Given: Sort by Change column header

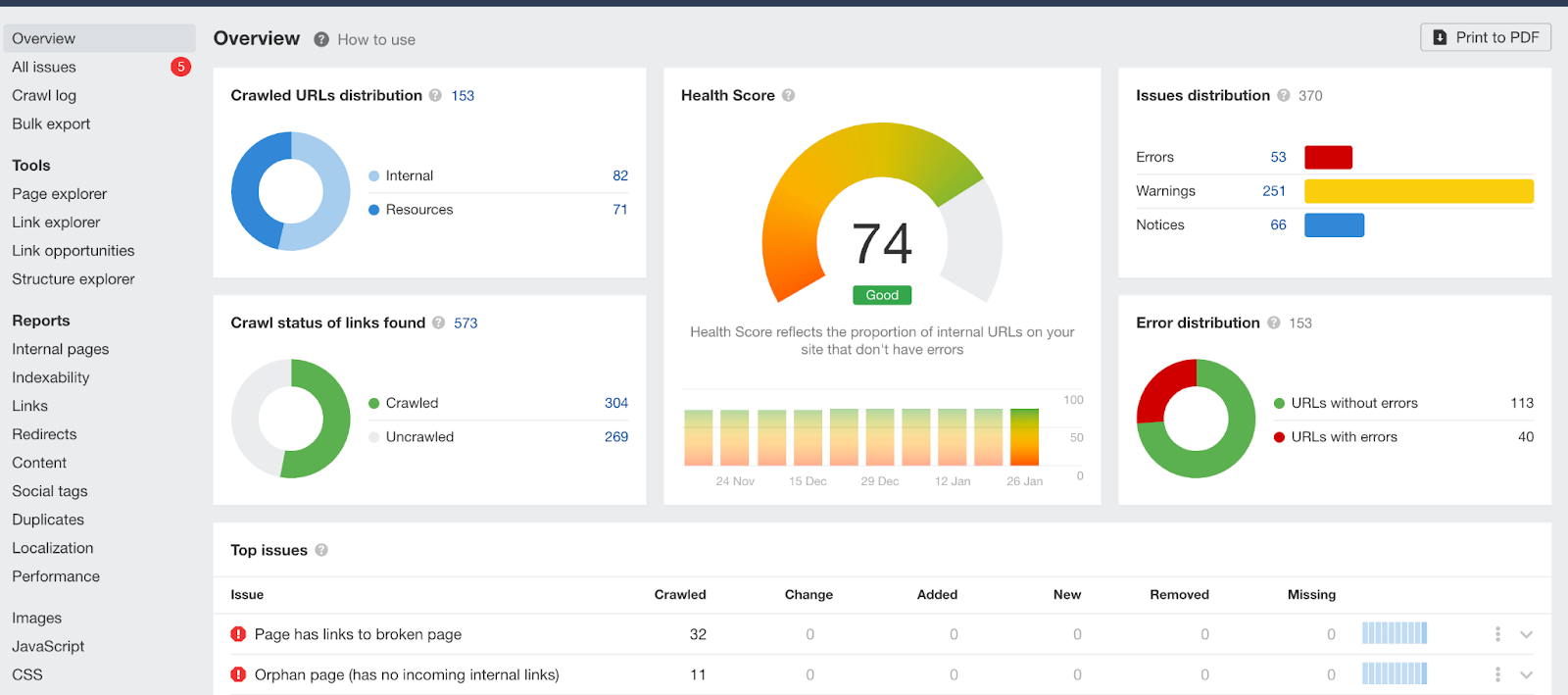Looking at the screenshot, I should [x=808, y=594].
